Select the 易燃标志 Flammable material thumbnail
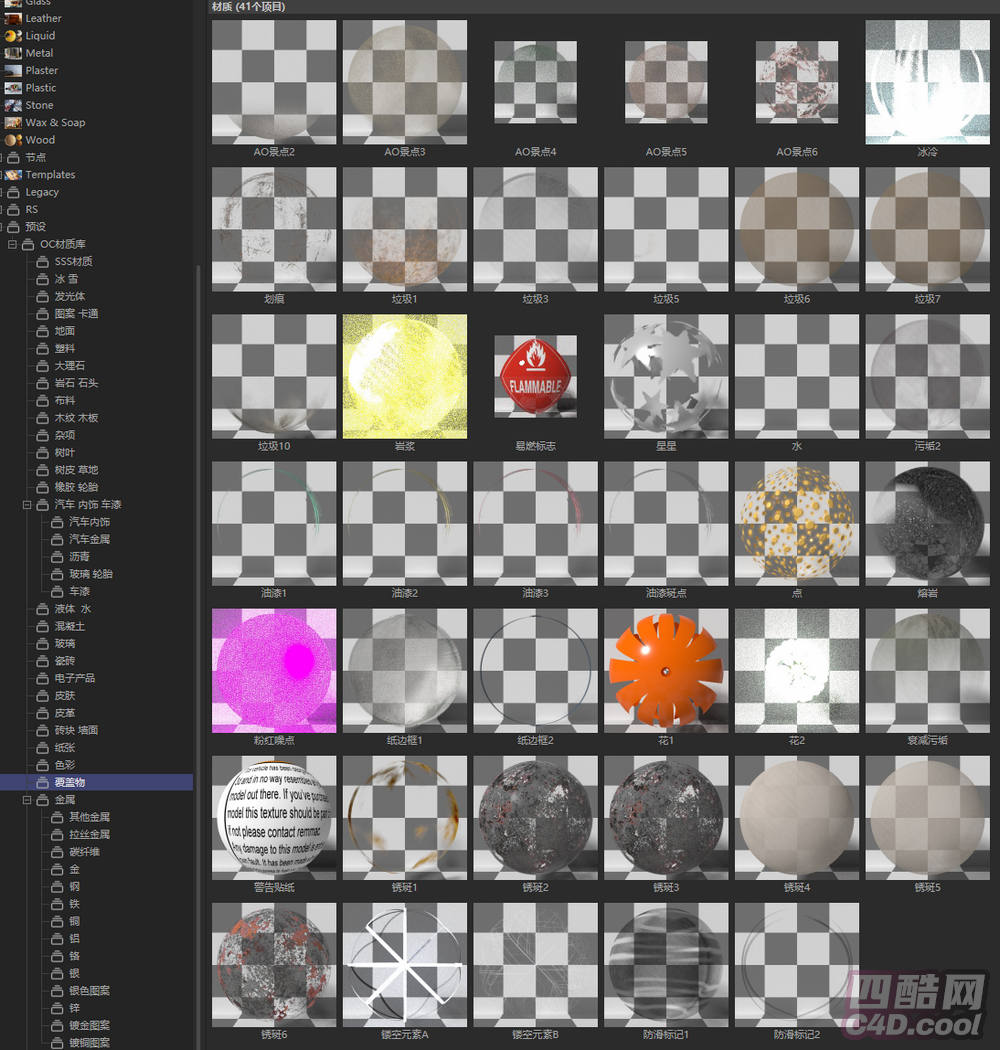 click(535, 376)
